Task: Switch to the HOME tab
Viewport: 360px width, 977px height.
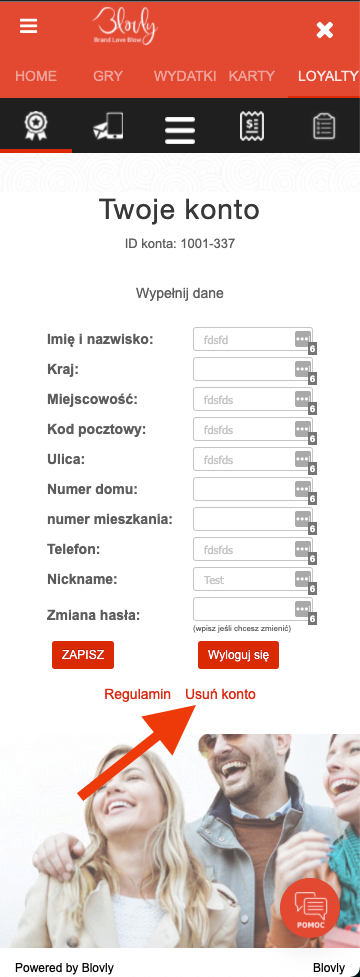Action: coord(36,76)
